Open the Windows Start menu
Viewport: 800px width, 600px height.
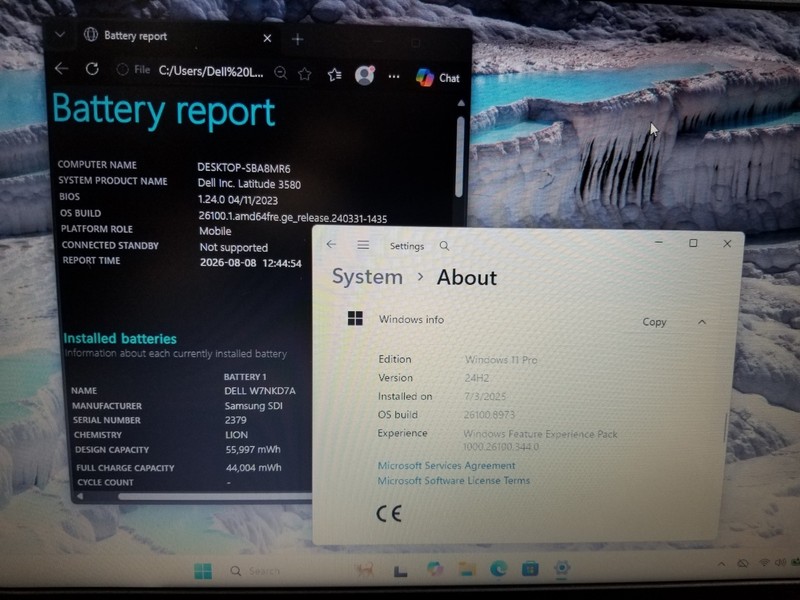[x=203, y=571]
